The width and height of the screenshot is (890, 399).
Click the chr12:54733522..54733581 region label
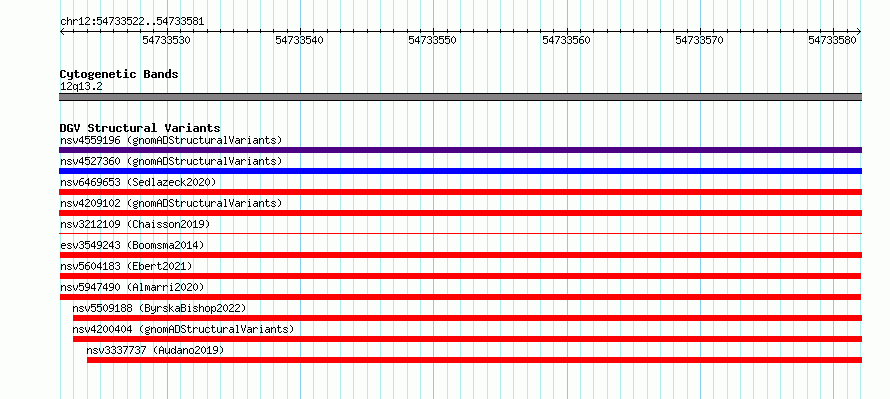tap(132, 22)
